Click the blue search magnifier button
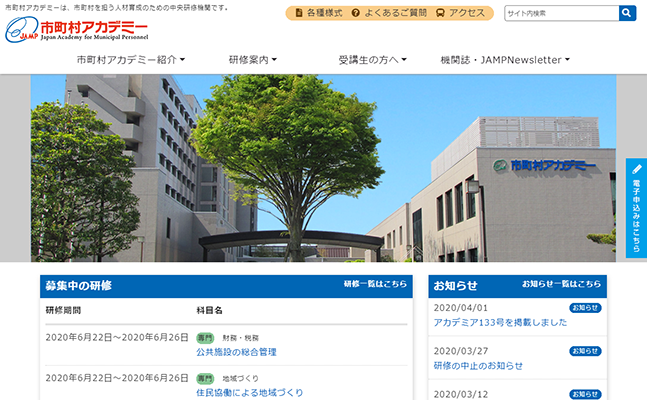Image resolution: width=647 pixels, height=400 pixels. point(627,13)
